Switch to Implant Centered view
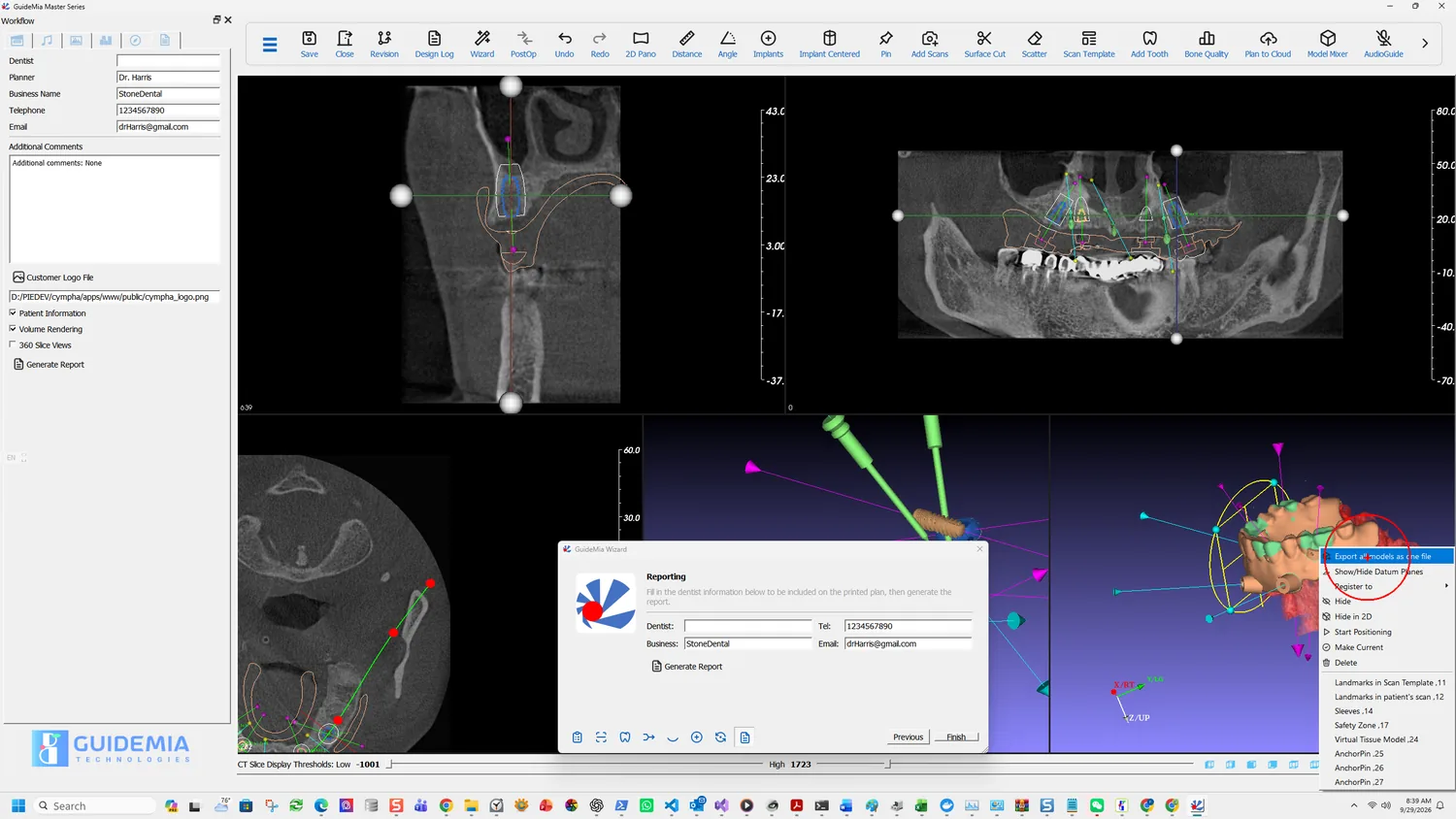1456x819 pixels. point(830,44)
